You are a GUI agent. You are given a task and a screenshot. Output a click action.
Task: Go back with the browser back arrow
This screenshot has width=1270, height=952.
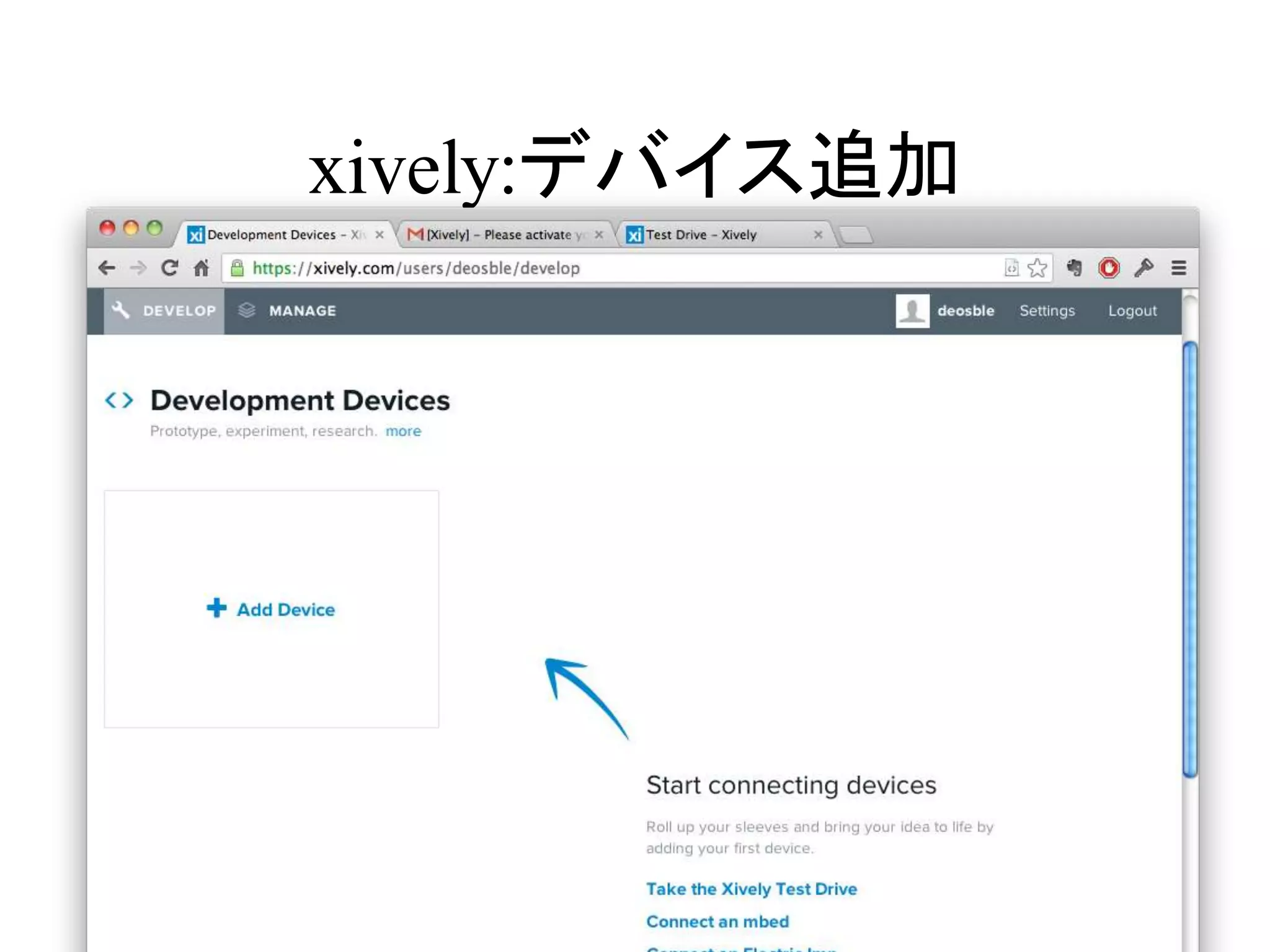(x=107, y=268)
